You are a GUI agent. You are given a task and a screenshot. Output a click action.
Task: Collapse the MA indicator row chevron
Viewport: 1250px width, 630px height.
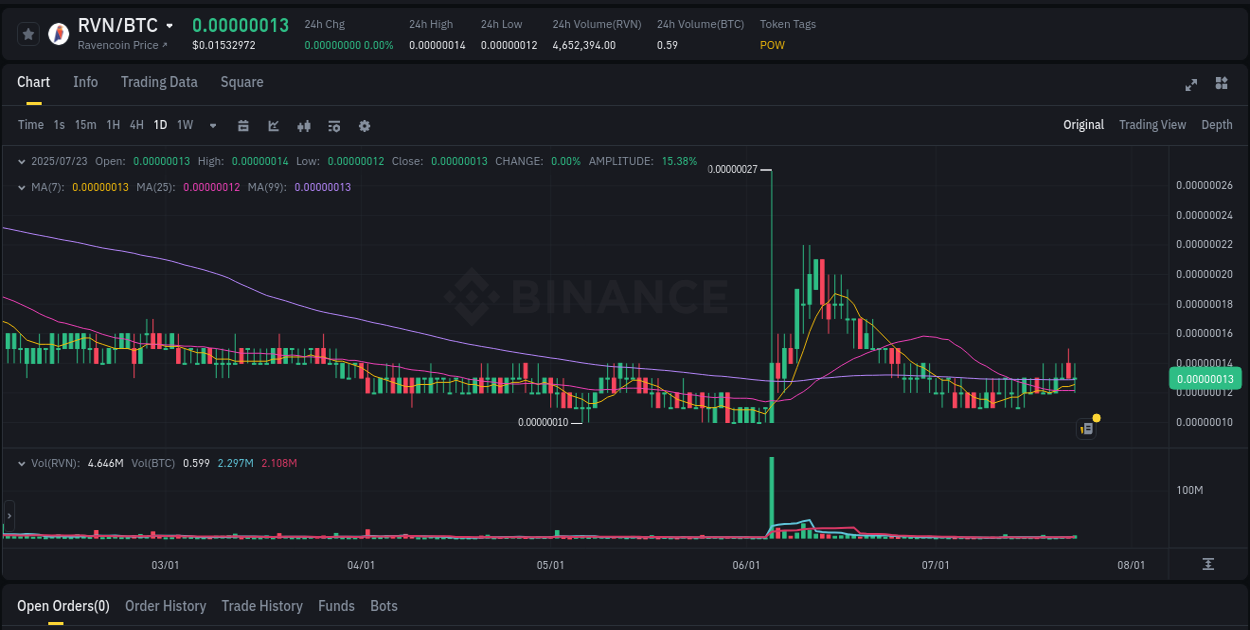click(x=22, y=186)
